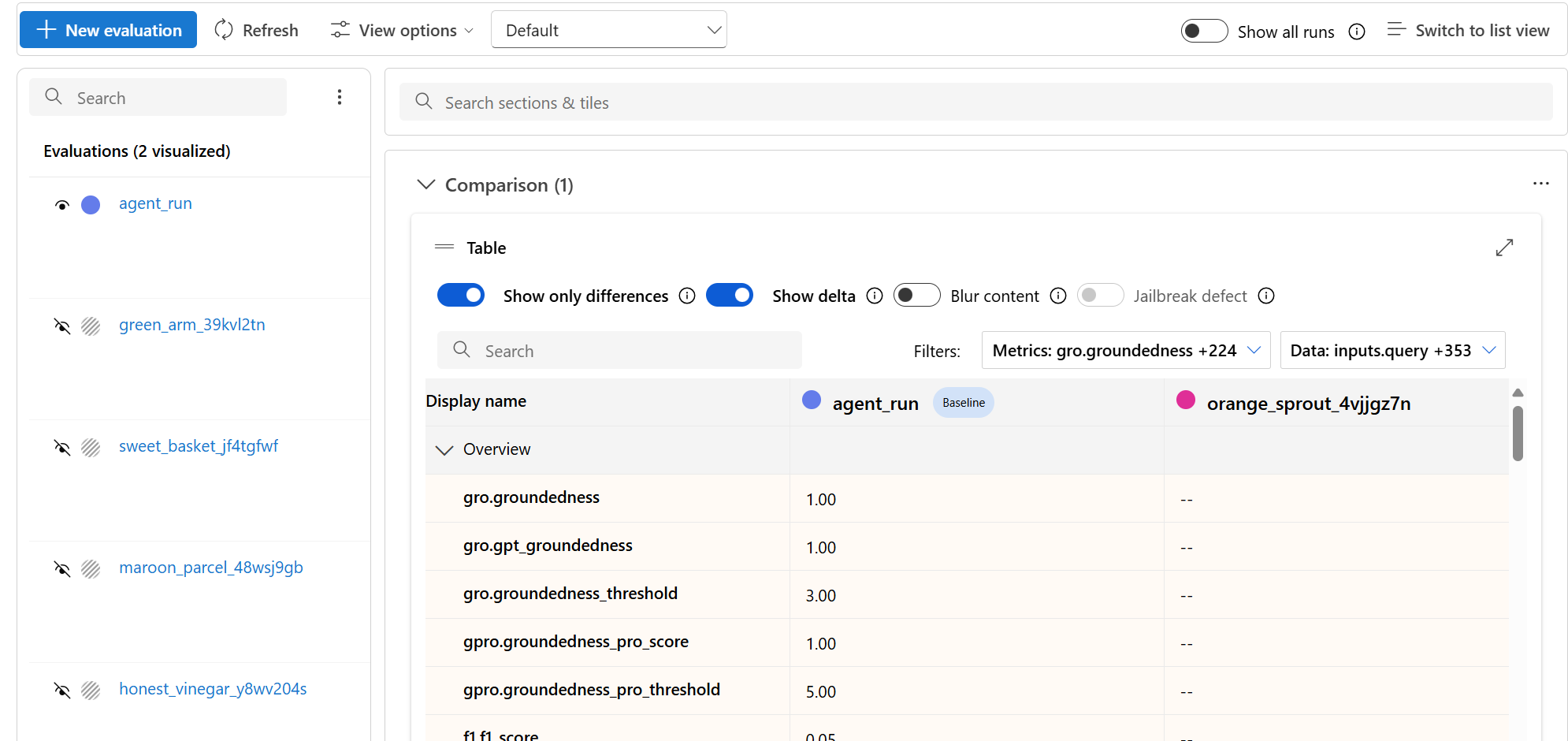Open the Metrics filter dropdown

tap(1125, 350)
